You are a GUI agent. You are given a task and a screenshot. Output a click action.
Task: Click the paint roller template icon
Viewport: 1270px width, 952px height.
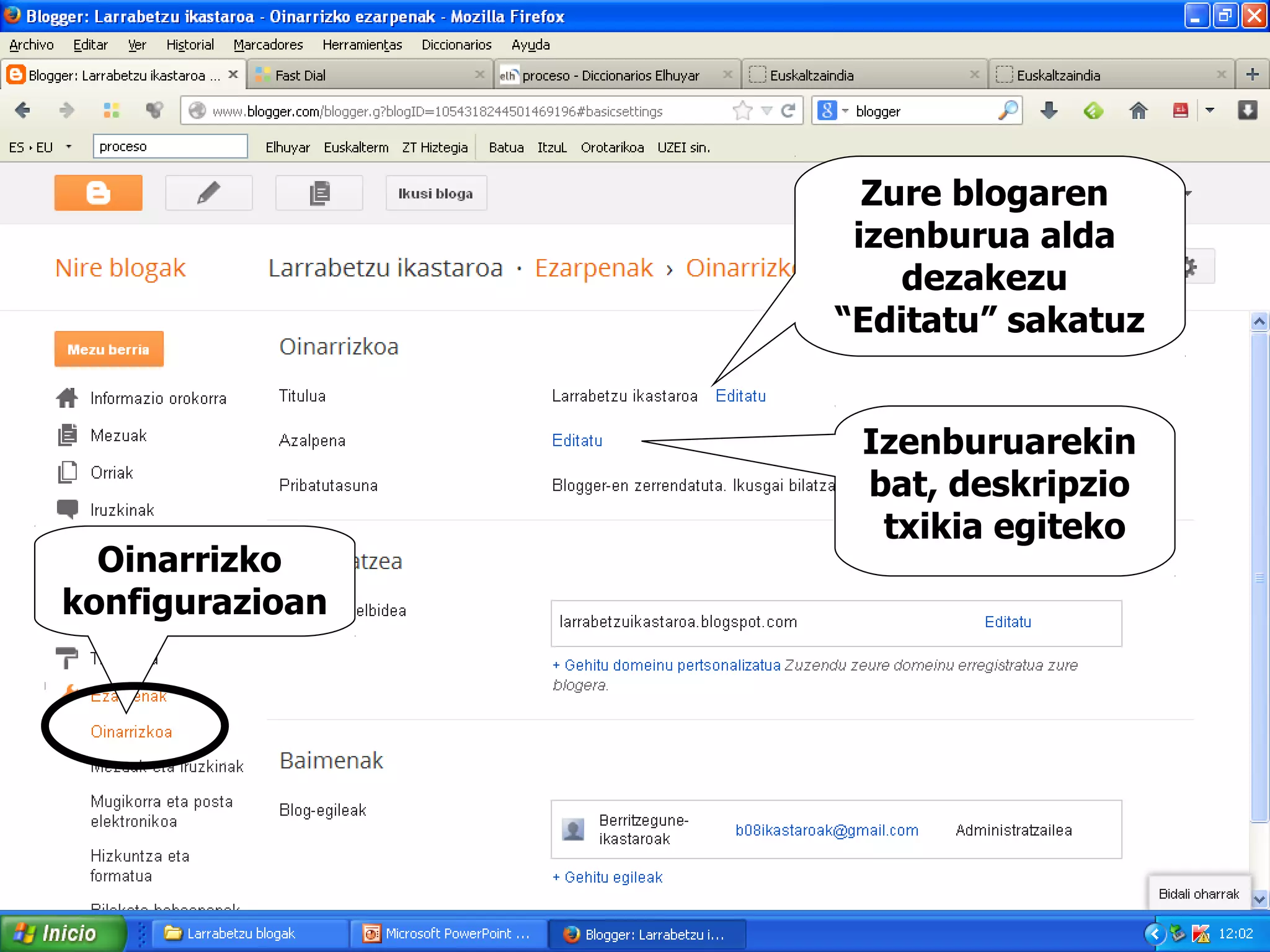66,658
